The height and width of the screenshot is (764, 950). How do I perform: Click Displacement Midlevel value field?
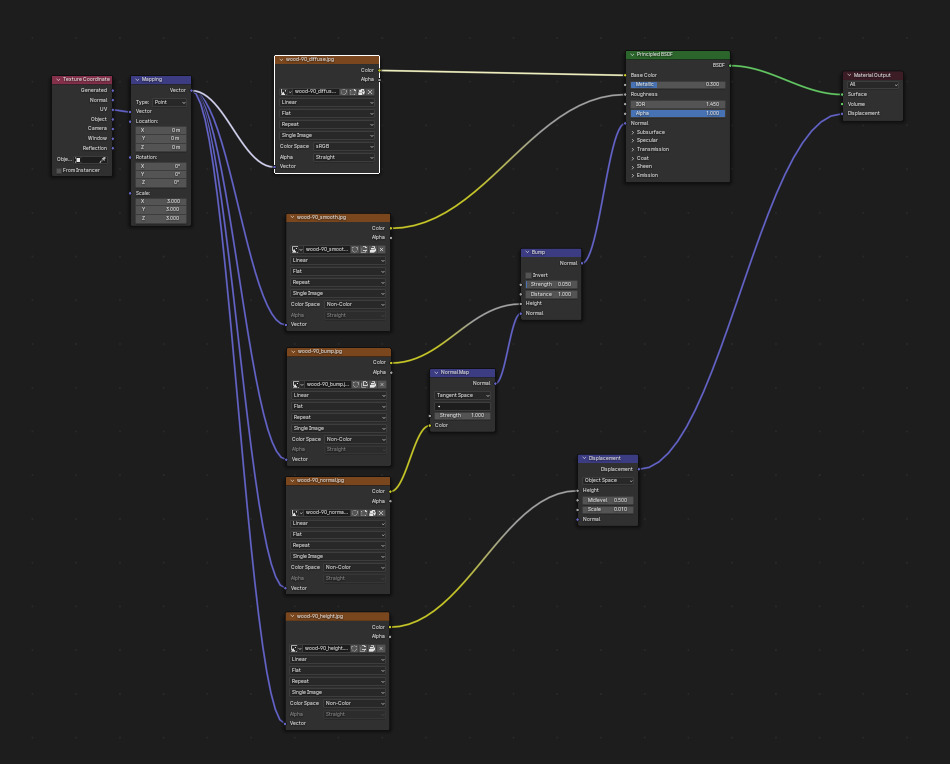click(608, 501)
